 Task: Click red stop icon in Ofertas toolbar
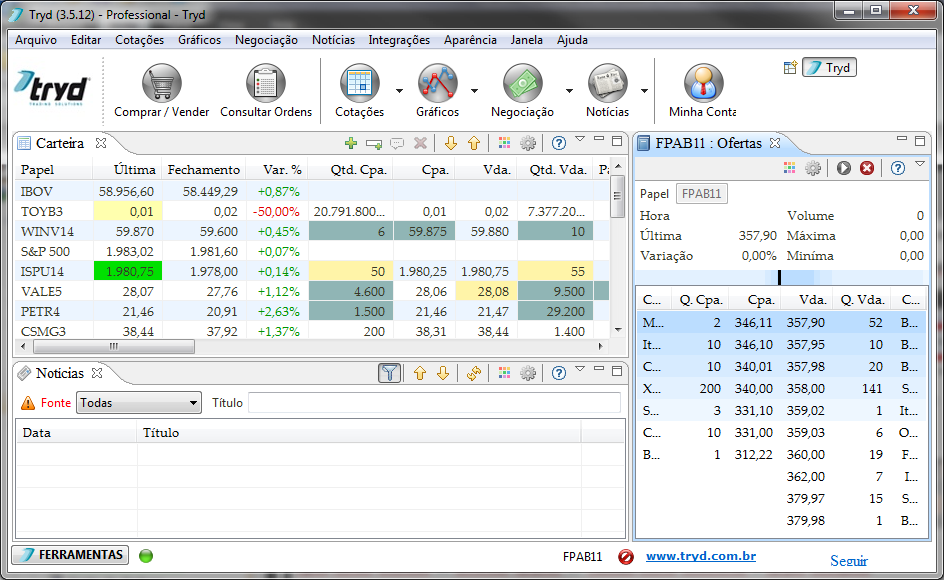point(867,168)
